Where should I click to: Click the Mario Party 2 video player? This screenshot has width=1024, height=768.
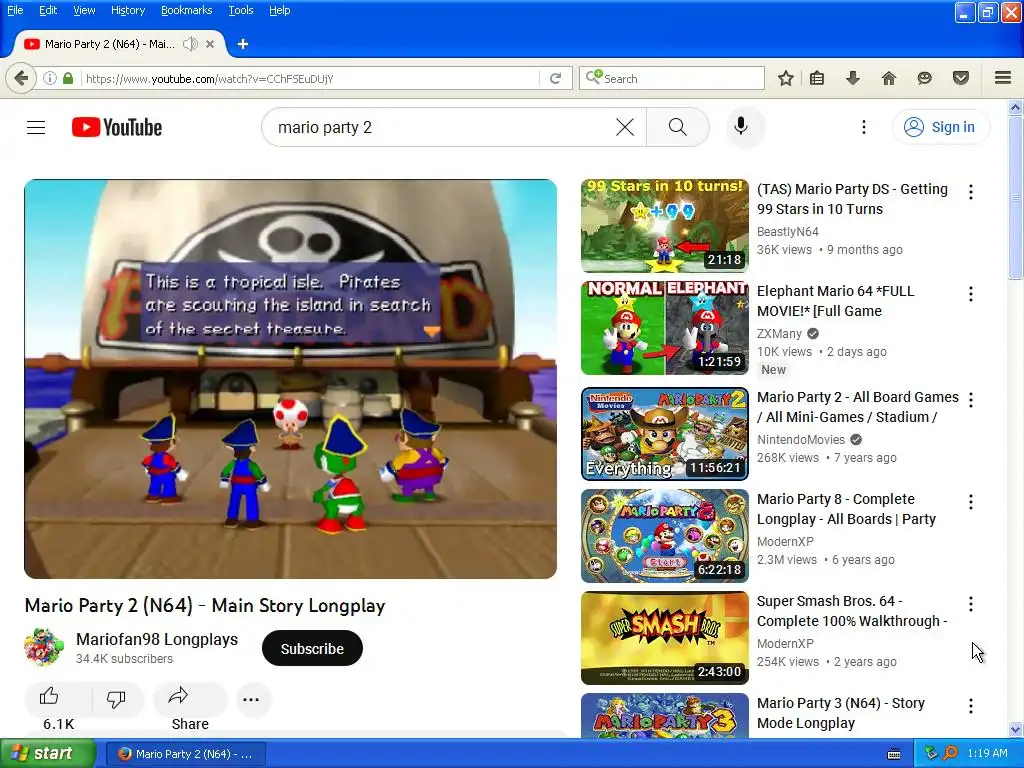291,379
